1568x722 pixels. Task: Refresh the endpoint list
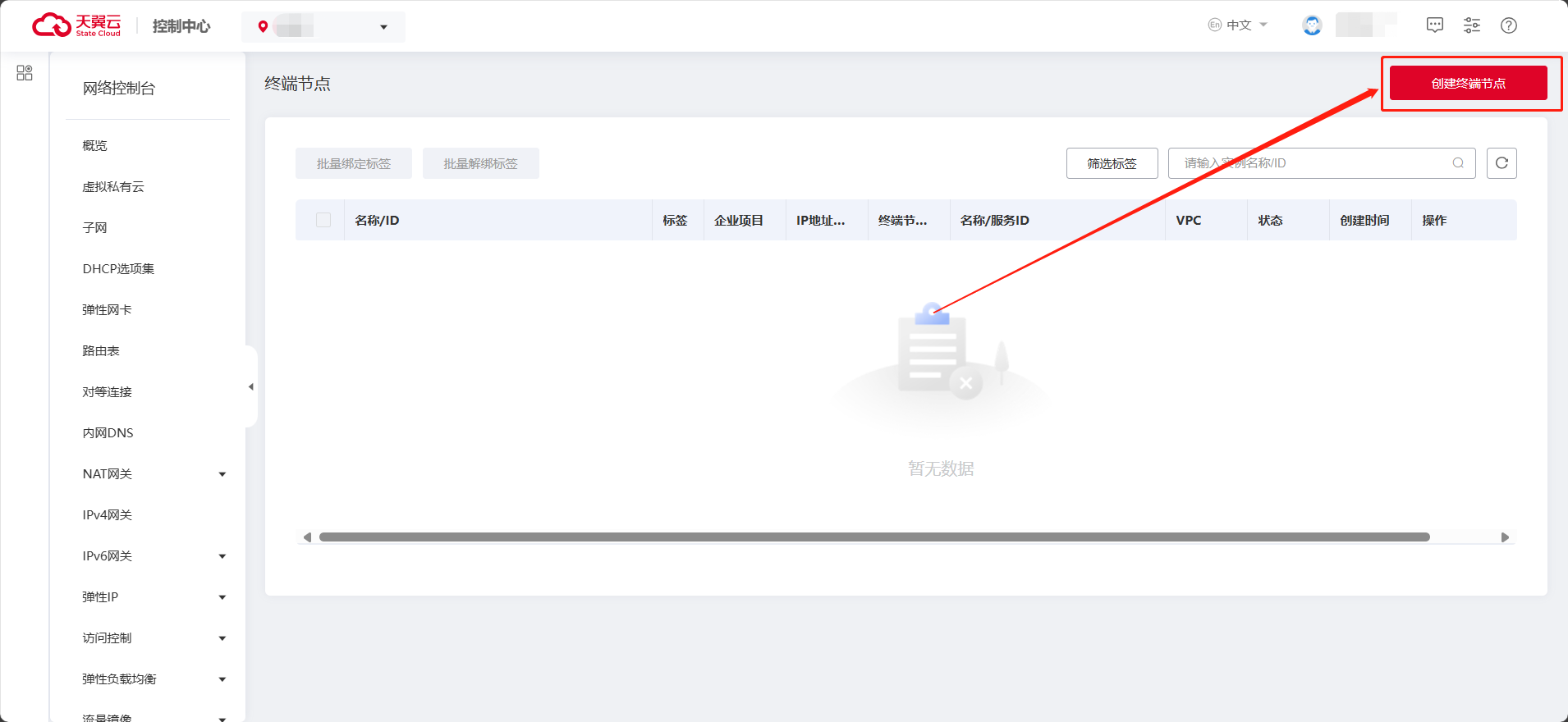pyautogui.click(x=1502, y=163)
